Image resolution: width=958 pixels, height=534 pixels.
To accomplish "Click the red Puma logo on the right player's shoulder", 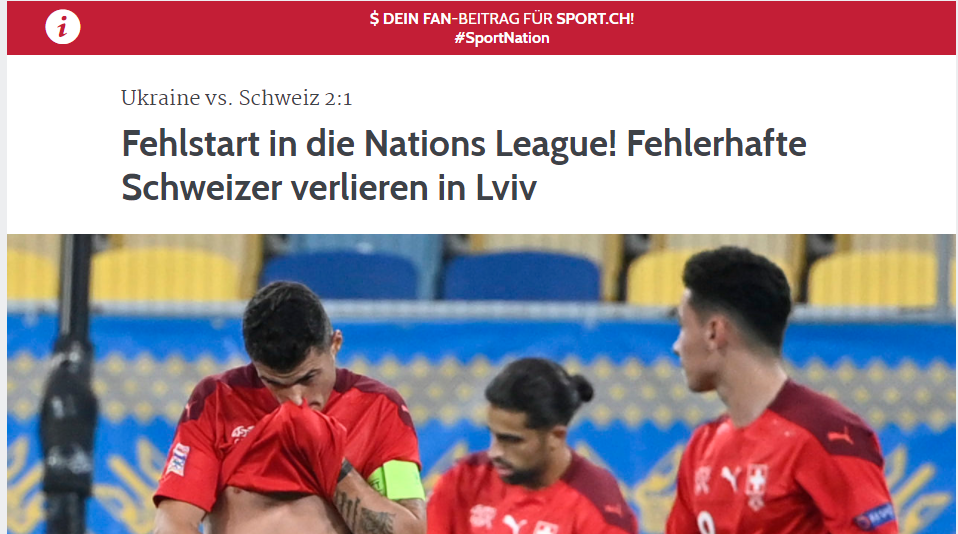I will [840, 436].
